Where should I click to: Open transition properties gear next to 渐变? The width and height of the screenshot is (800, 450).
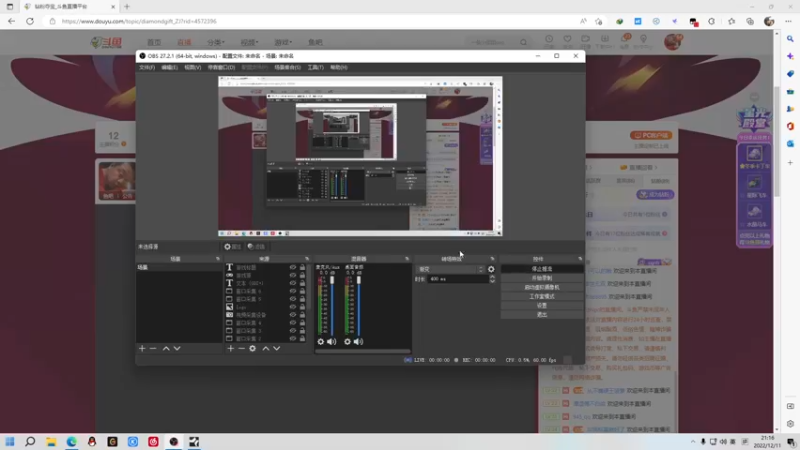tap(491, 269)
